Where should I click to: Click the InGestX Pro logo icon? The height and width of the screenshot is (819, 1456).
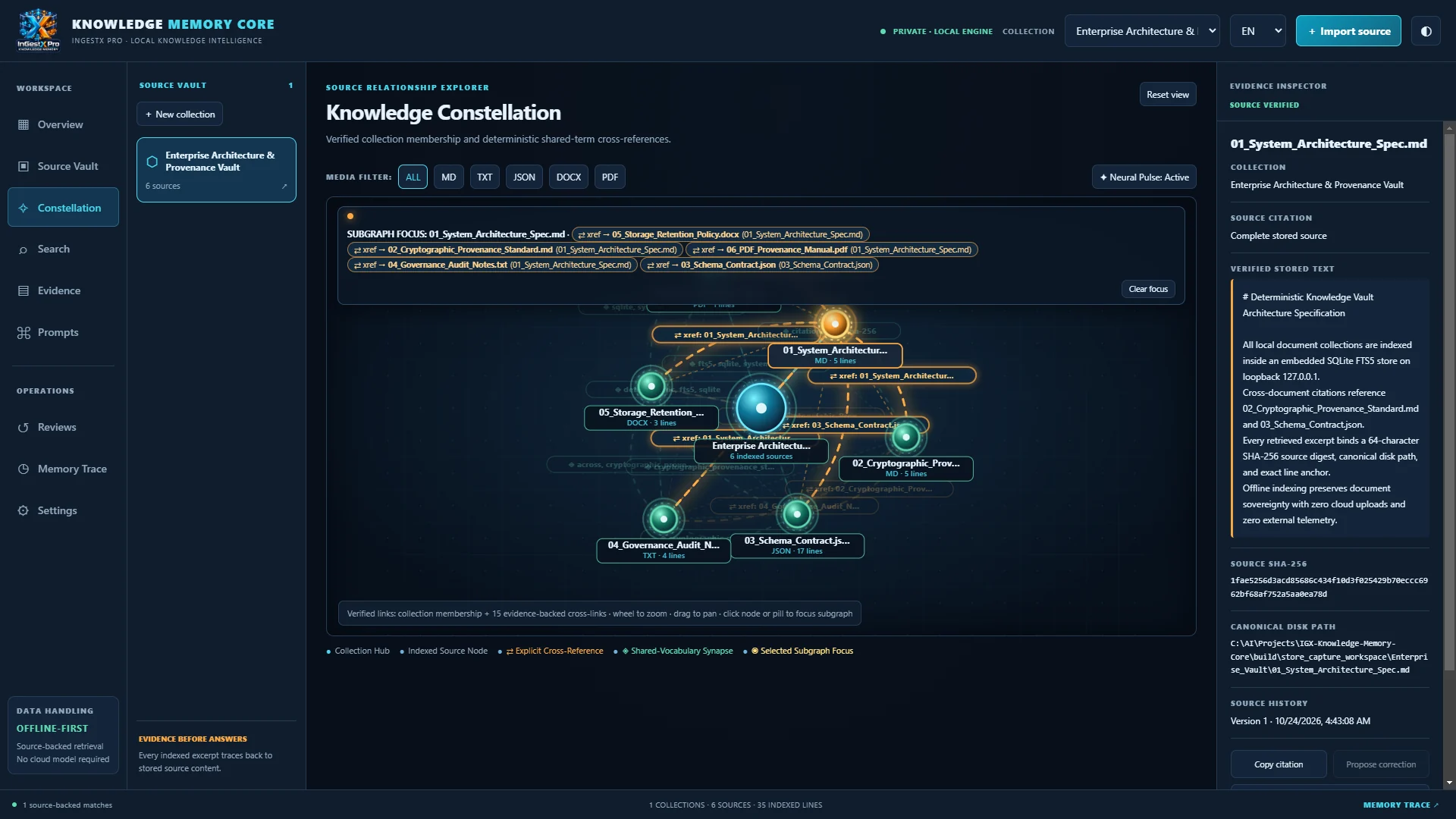tap(38, 30)
